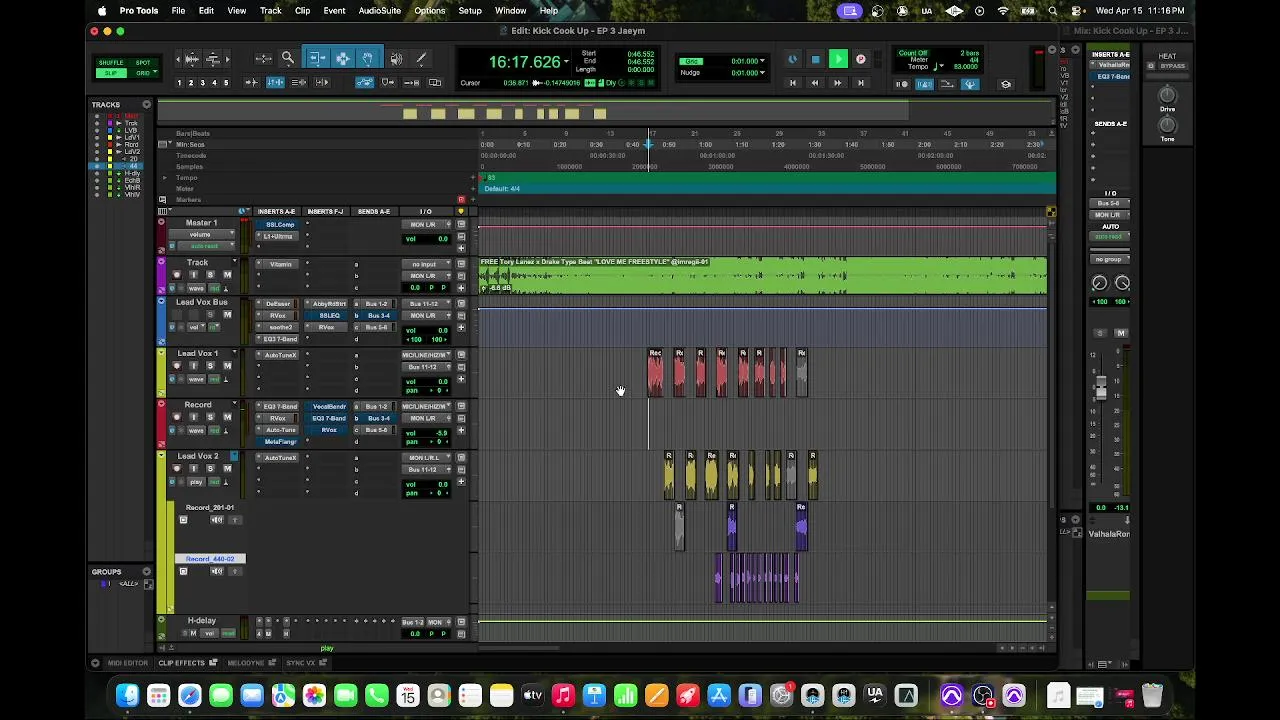This screenshot has width=1280, height=720.
Task: Open DeEsser insert on Lead Vox Bus
Action: point(279,304)
